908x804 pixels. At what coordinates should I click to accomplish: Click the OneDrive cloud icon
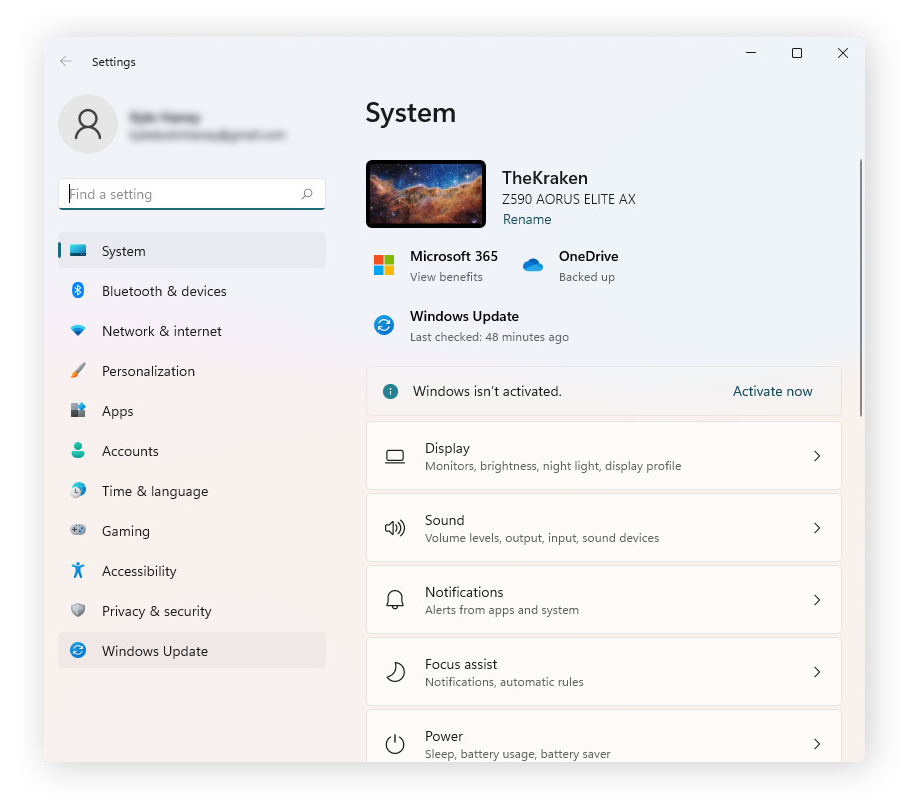(x=533, y=264)
